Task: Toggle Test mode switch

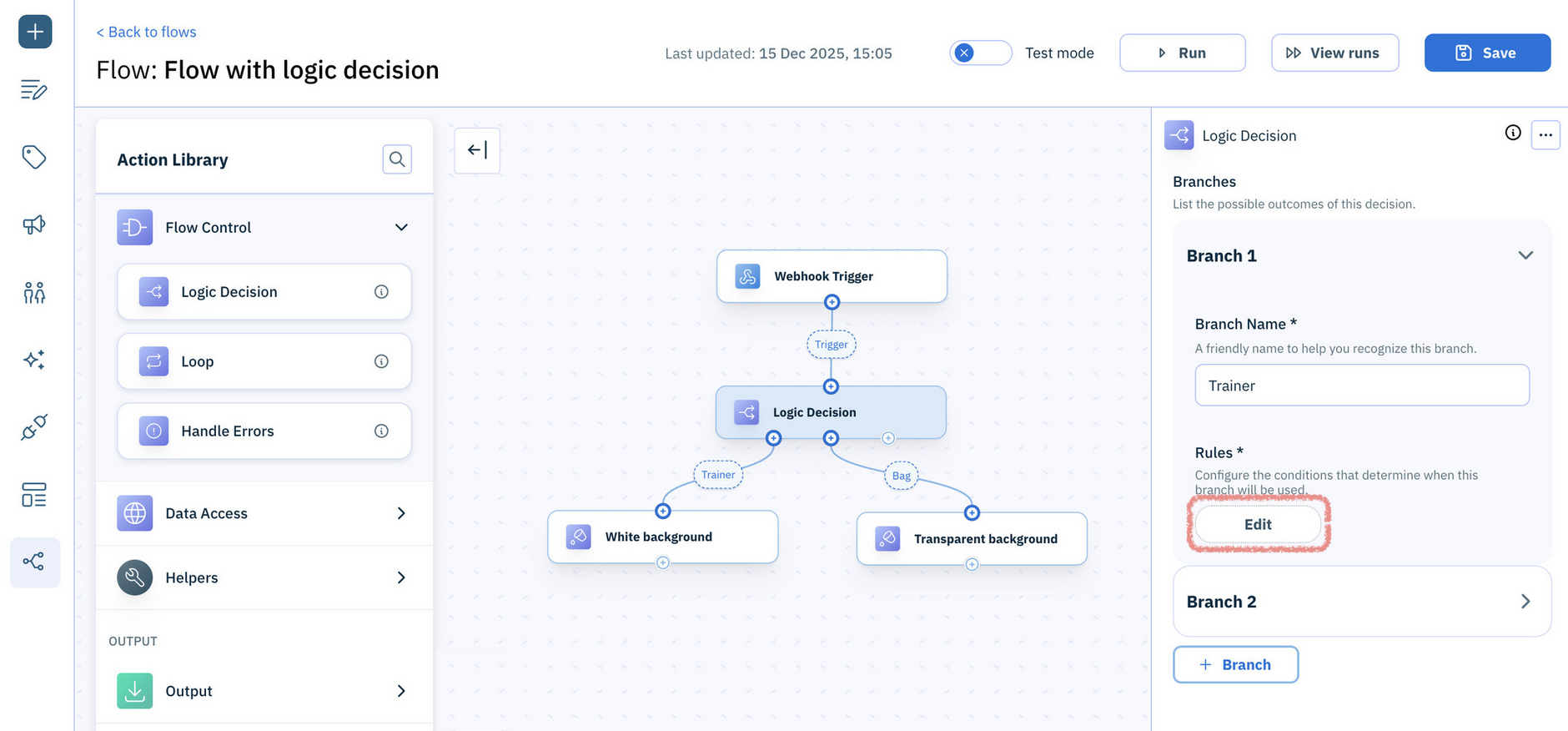Action: [x=980, y=53]
